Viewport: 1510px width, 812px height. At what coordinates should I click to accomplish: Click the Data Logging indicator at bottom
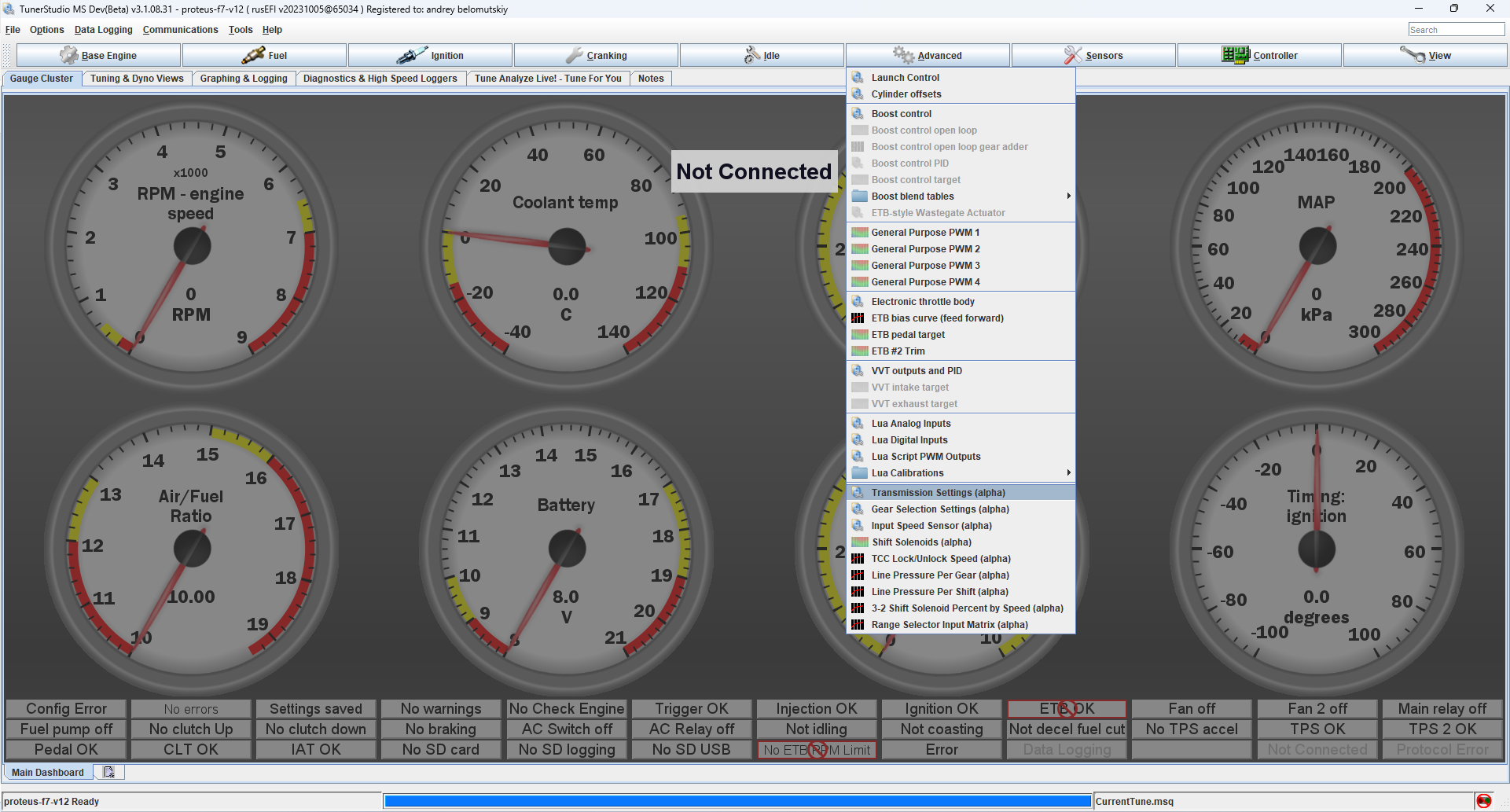pos(1067,750)
